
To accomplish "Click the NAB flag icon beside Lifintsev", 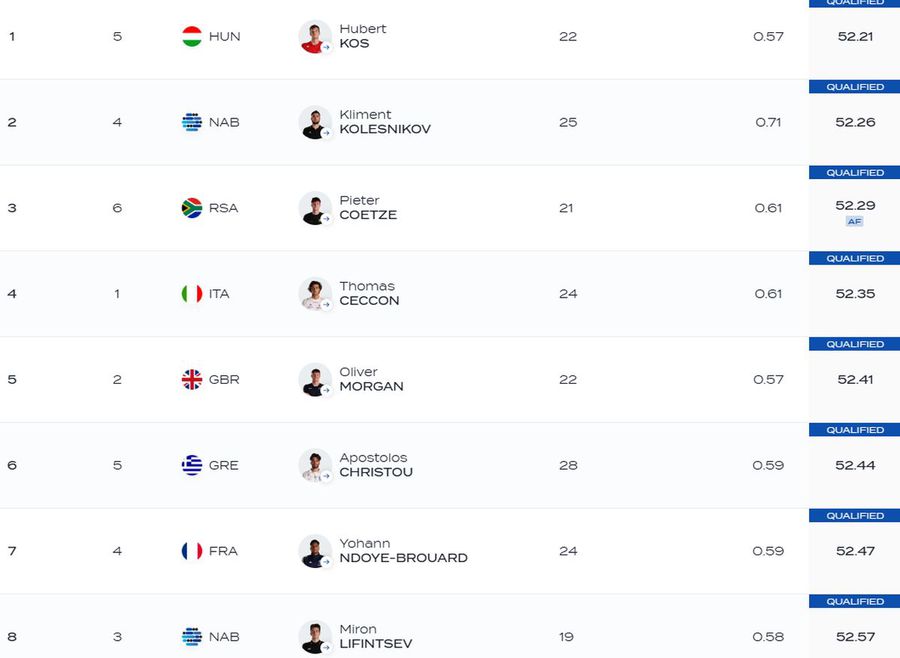I will coord(190,637).
